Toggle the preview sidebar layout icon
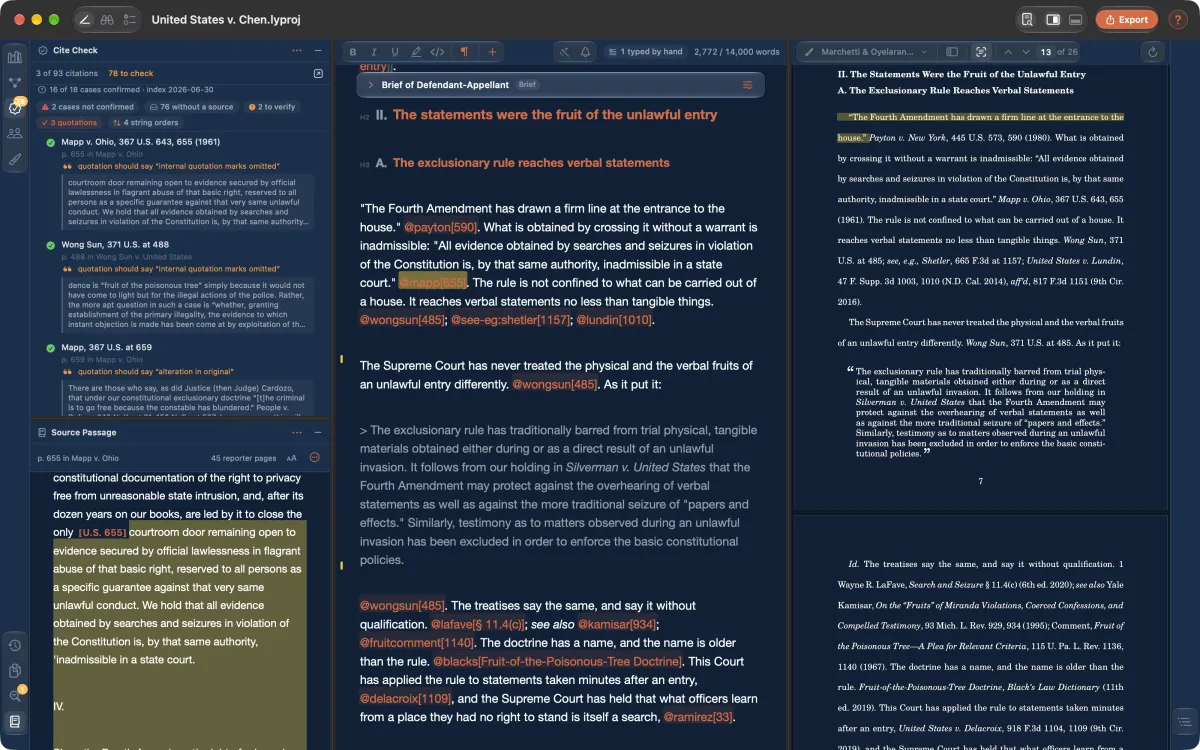 (x=952, y=52)
